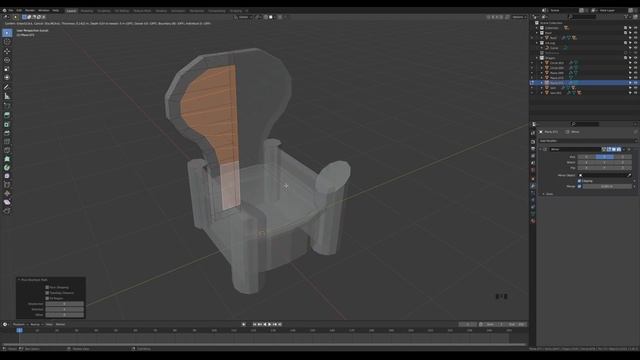Enable Z in the Mirror Axis row
Image resolution: width=640 pixels, height=360 pixels.
[622, 157]
